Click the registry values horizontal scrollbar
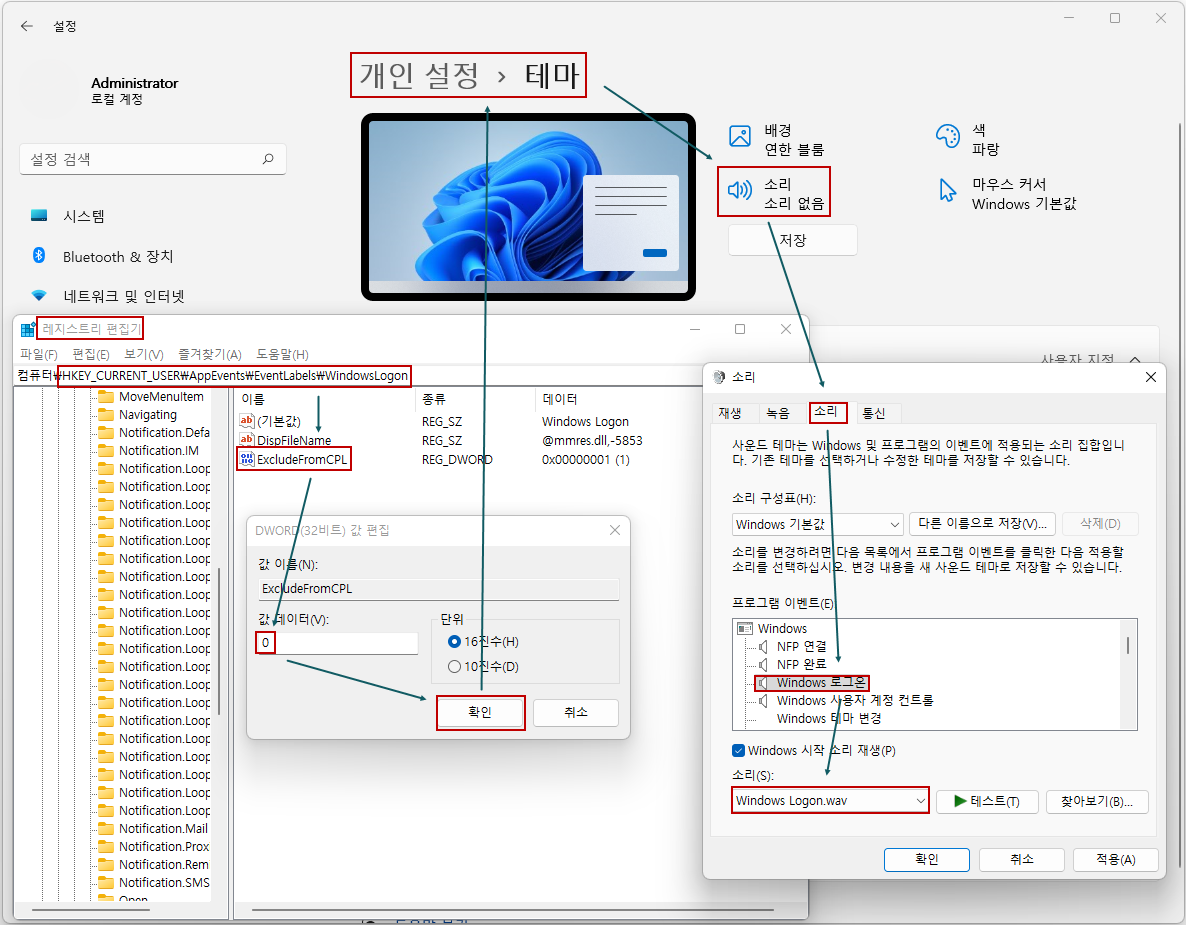1186x925 pixels. tap(512, 909)
